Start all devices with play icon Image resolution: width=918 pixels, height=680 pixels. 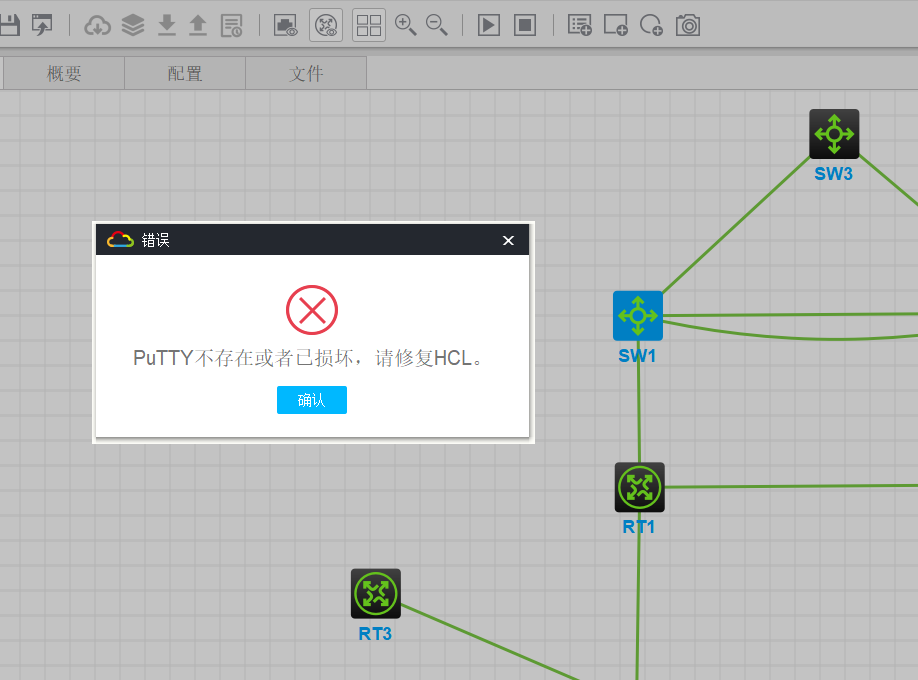pyautogui.click(x=489, y=25)
